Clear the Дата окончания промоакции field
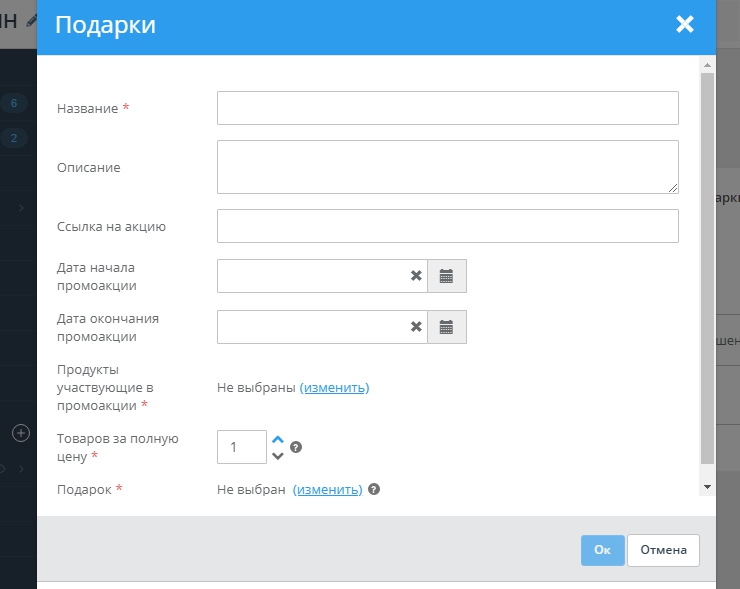The height and width of the screenshot is (589, 740). [416, 327]
